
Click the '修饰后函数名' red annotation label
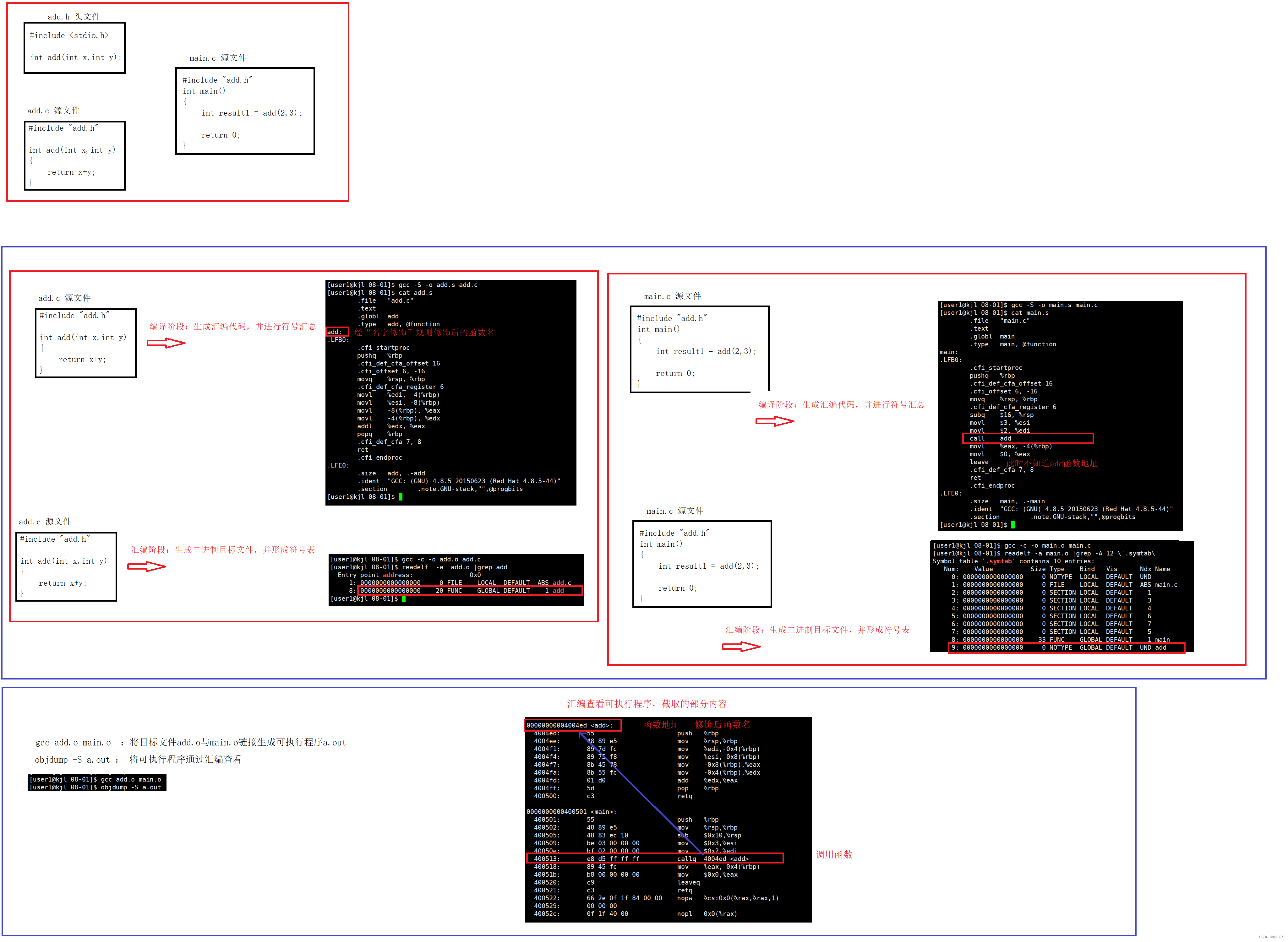(x=722, y=724)
